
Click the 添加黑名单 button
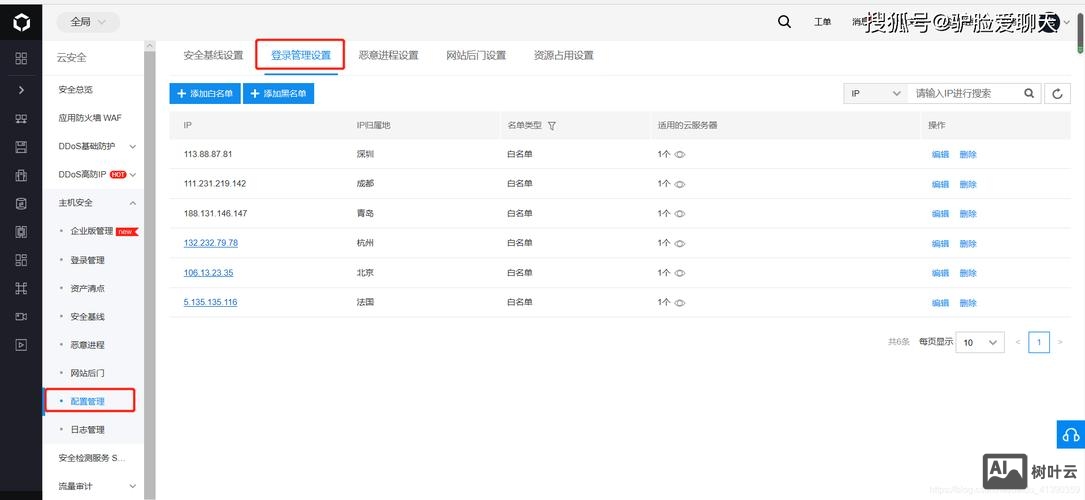click(x=279, y=93)
